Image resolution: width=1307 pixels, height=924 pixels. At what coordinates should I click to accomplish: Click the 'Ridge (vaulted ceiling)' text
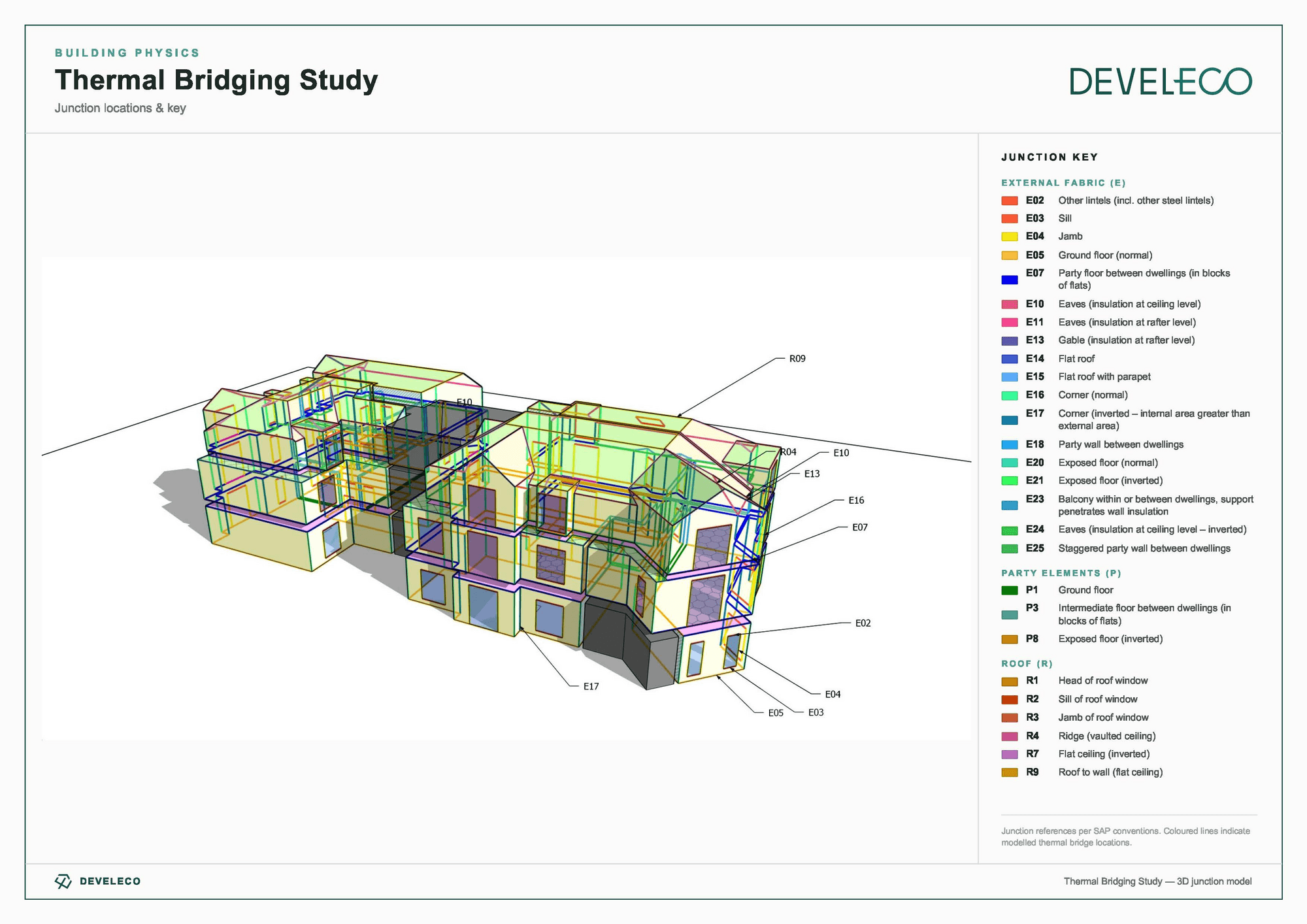[1107, 736]
